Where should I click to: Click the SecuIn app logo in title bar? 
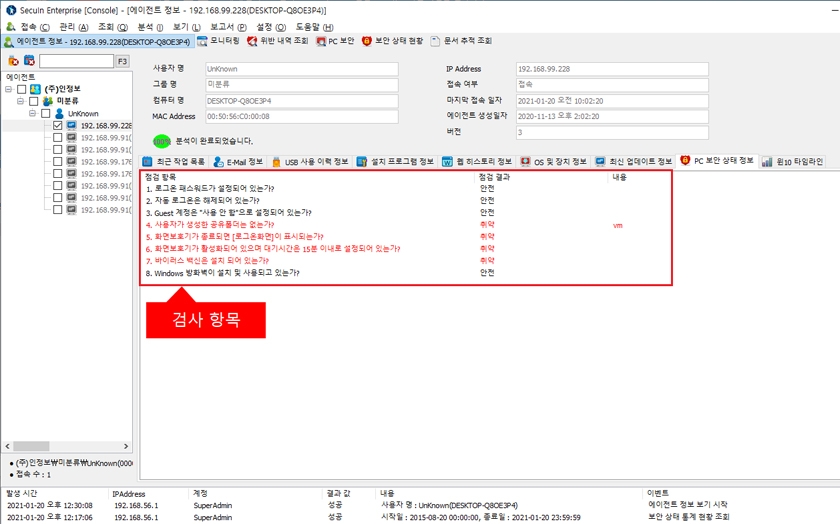click(x=10, y=10)
